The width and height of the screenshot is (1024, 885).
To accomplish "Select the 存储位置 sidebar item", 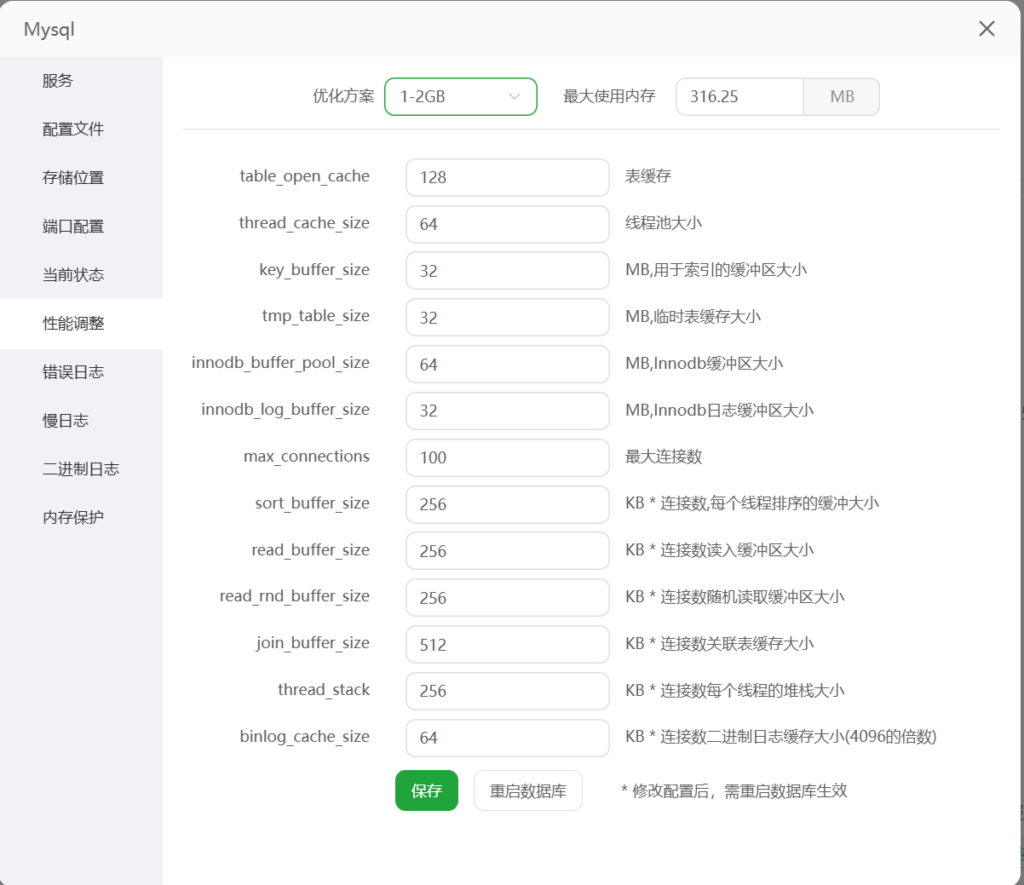I will tap(73, 178).
